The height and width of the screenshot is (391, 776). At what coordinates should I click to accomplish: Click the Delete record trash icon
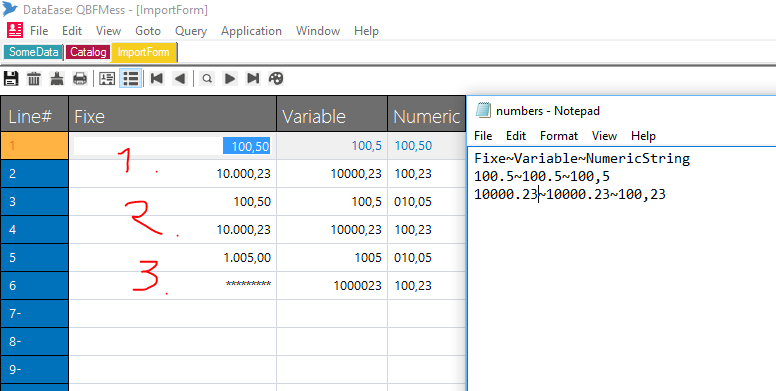click(34, 79)
